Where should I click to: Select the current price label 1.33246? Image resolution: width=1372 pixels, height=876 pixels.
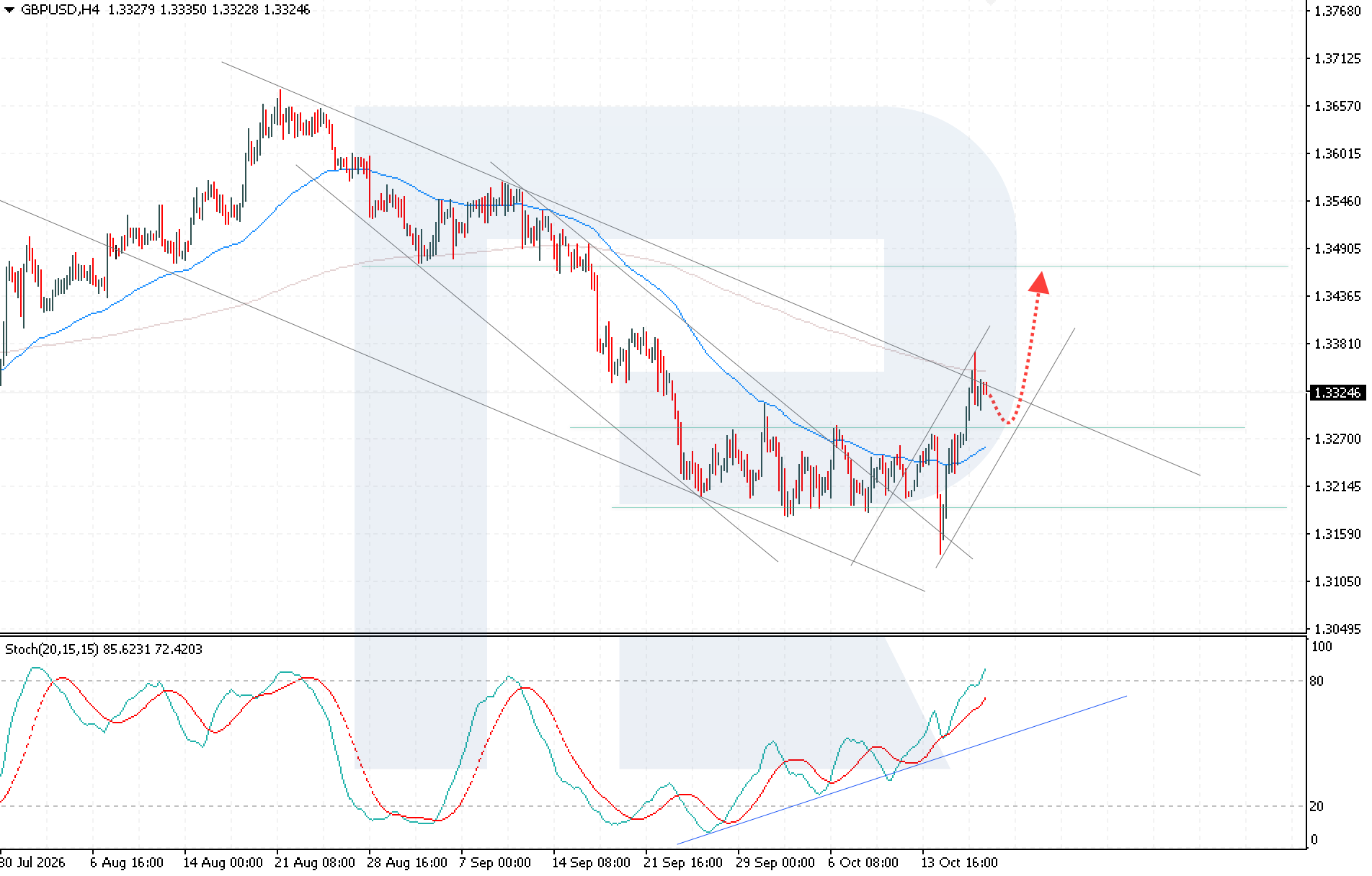1337,393
